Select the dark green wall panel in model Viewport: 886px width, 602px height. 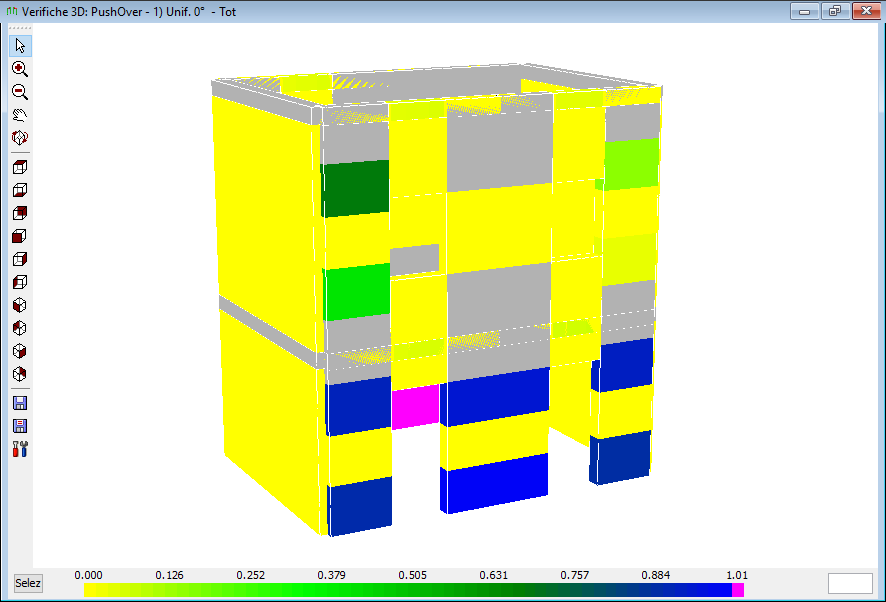(355, 188)
